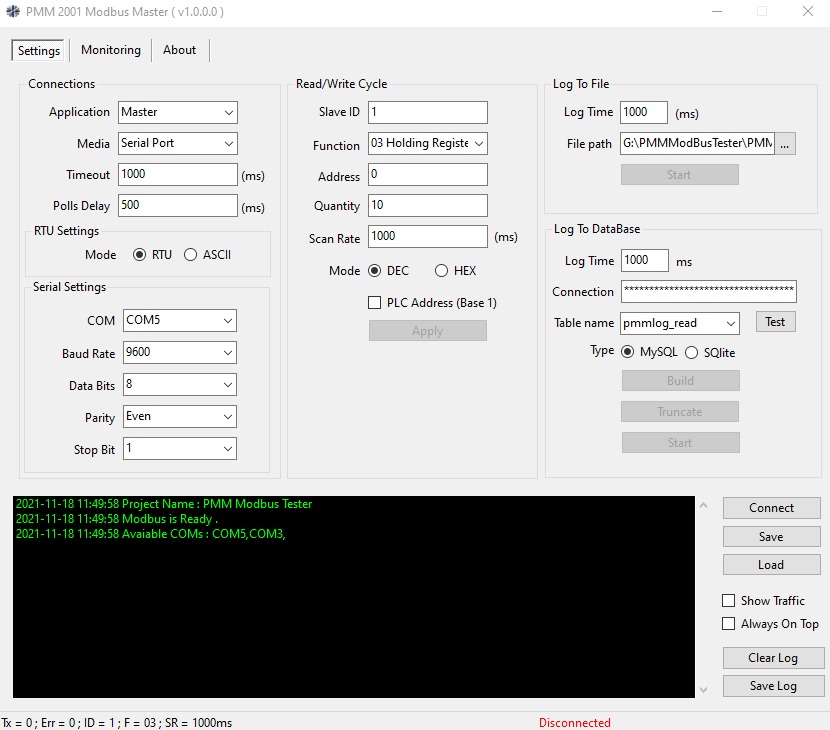The height and width of the screenshot is (730, 830).
Task: Choose HEX display mode
Action: coord(441,271)
